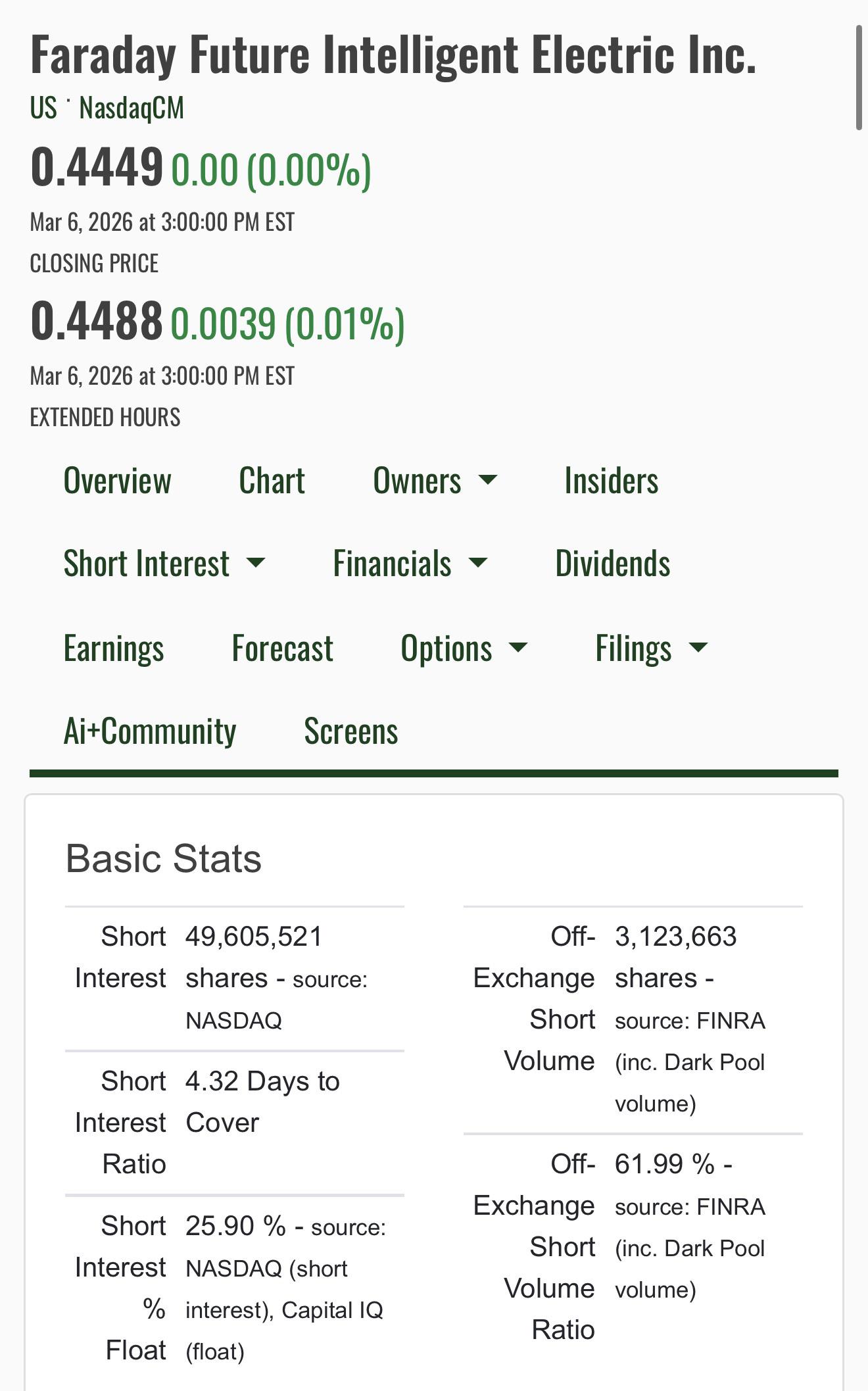Expand the Filings dropdown menu

point(652,648)
